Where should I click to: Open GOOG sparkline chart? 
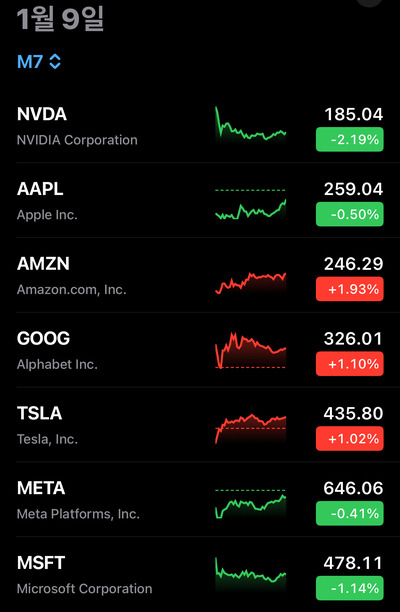coord(251,350)
